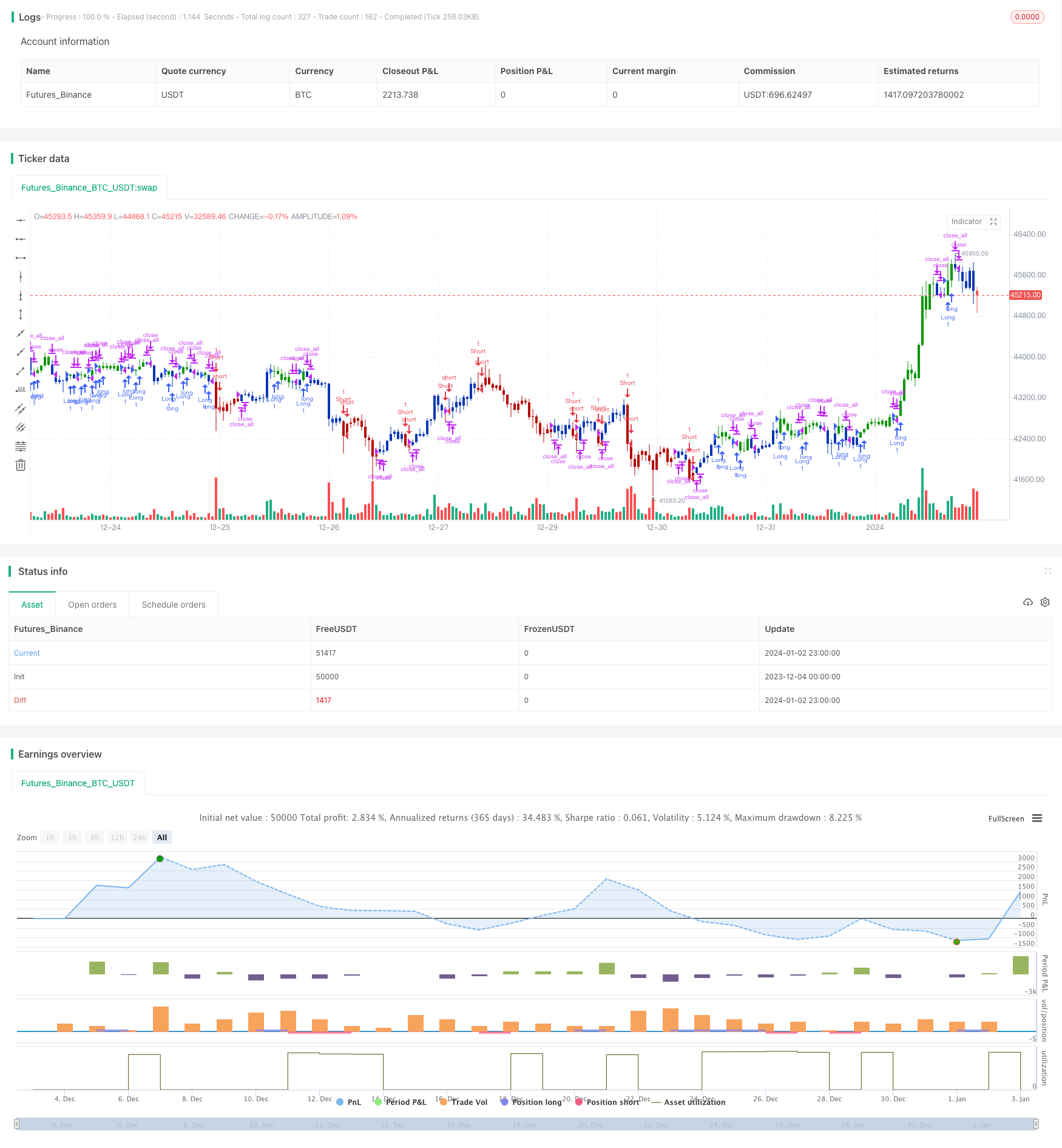Image resolution: width=1062 pixels, height=1148 pixels.
Task: Switch to the Open orders tab
Action: [x=92, y=605]
